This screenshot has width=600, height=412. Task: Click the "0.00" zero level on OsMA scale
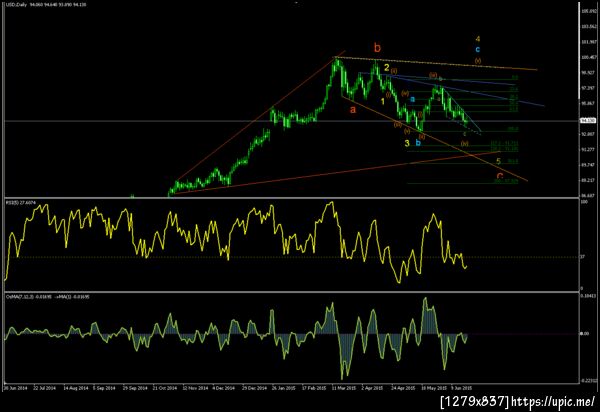(x=584, y=334)
